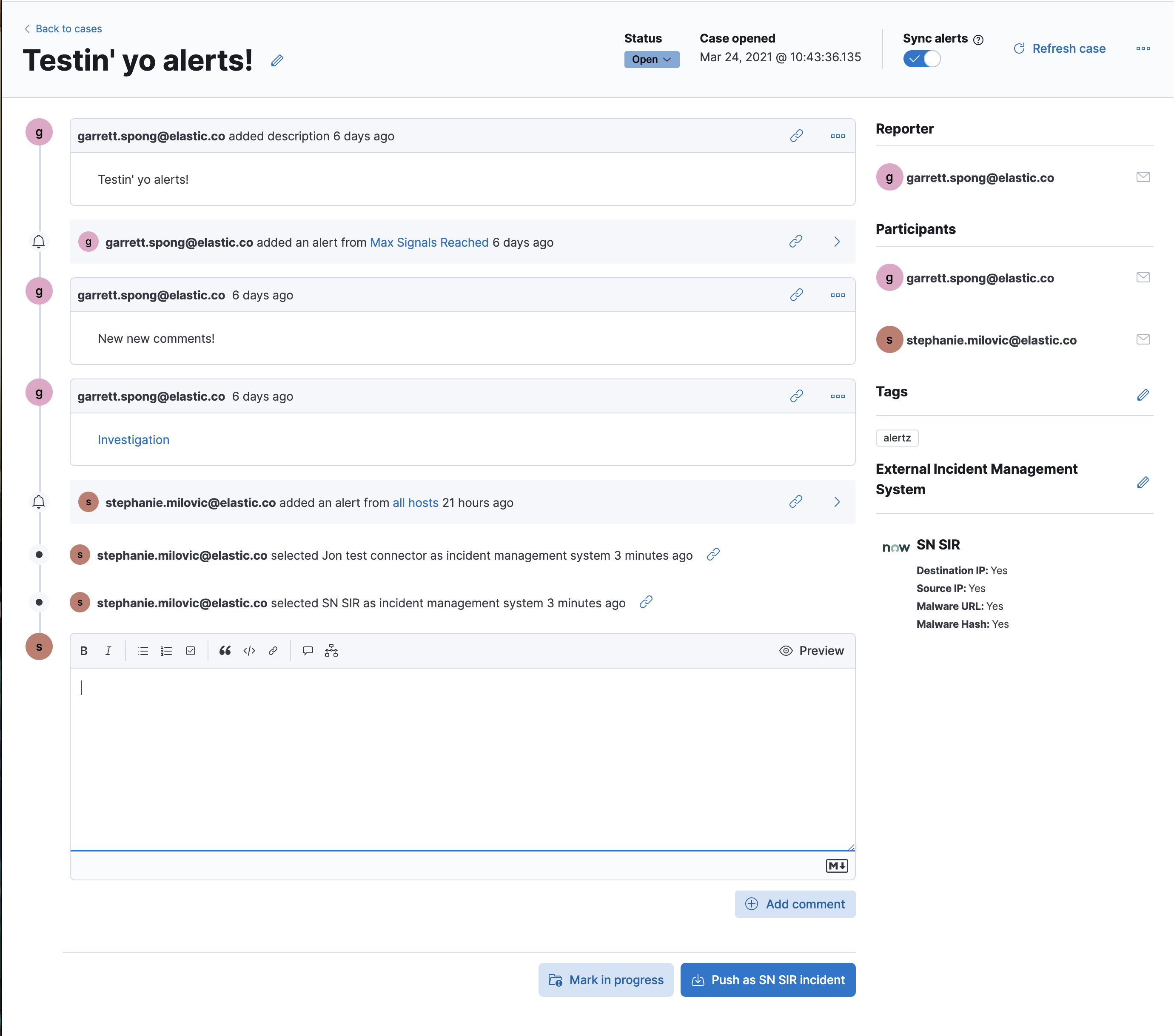Viewport: 1174px width, 1036px height.
Task: Open case options menu at top right
Action: (x=1143, y=49)
